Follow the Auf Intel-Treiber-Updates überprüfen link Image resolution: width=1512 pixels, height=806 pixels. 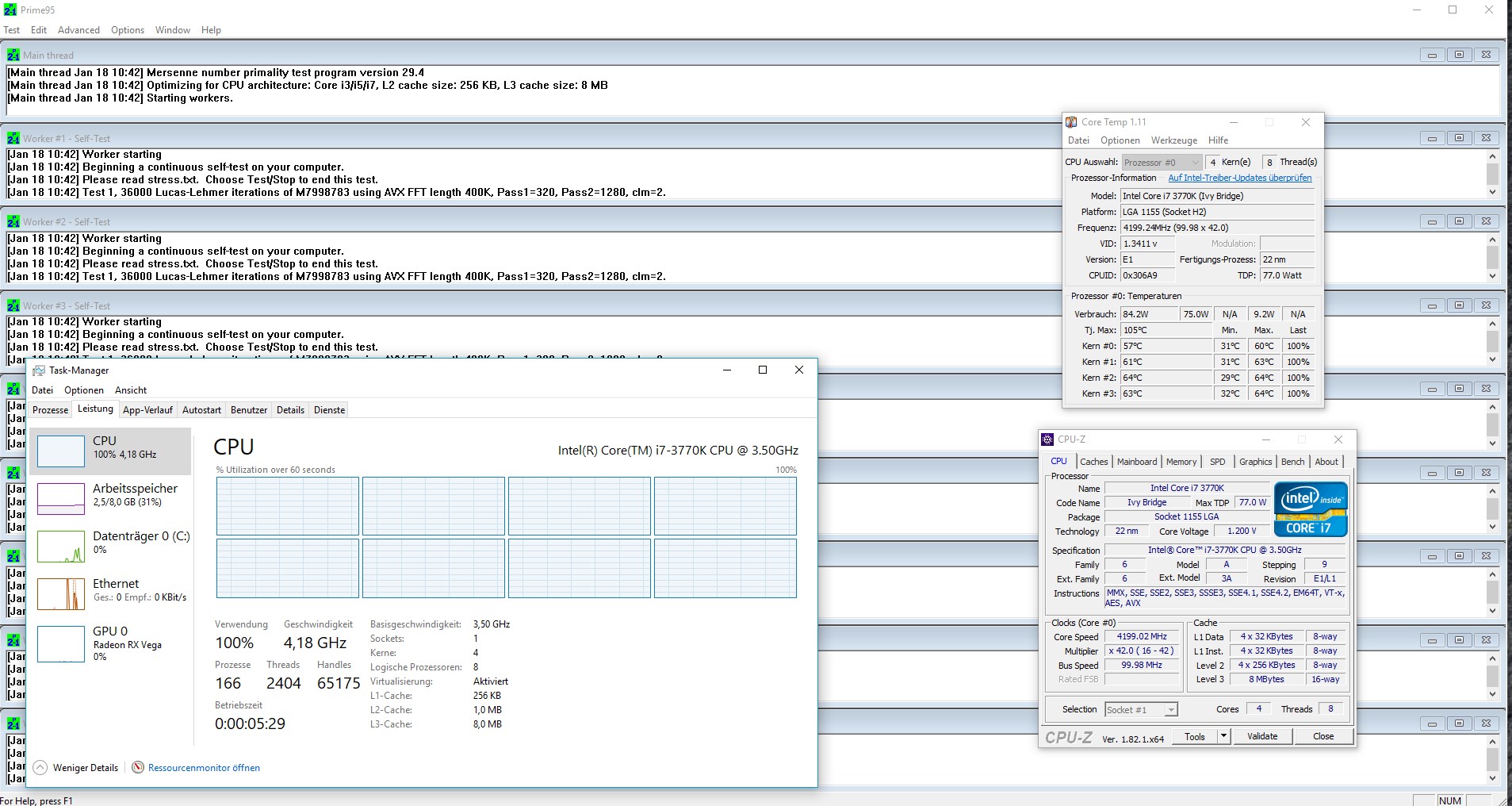1240,178
